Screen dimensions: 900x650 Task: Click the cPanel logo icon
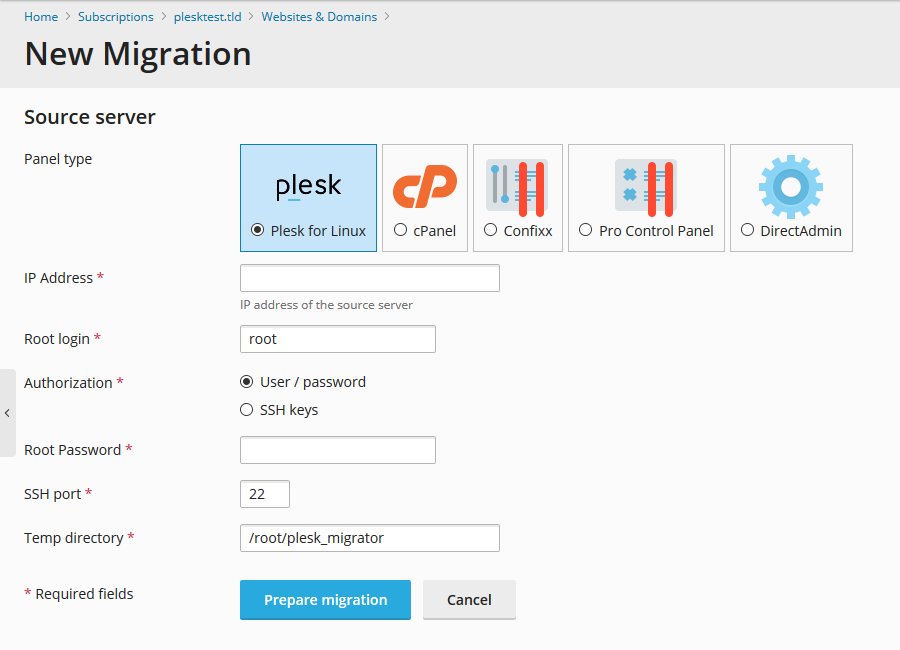pyautogui.click(x=424, y=187)
